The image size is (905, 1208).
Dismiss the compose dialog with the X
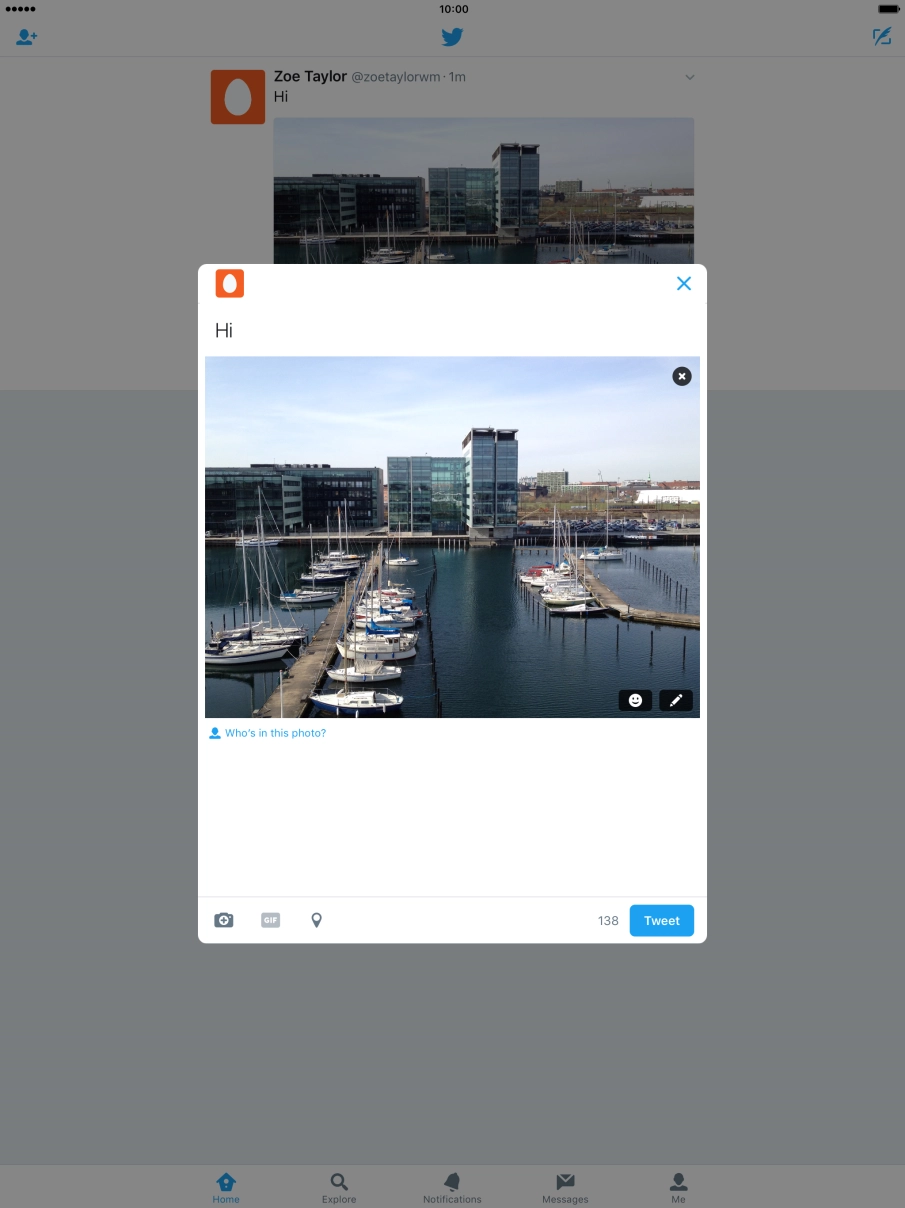[x=684, y=283]
